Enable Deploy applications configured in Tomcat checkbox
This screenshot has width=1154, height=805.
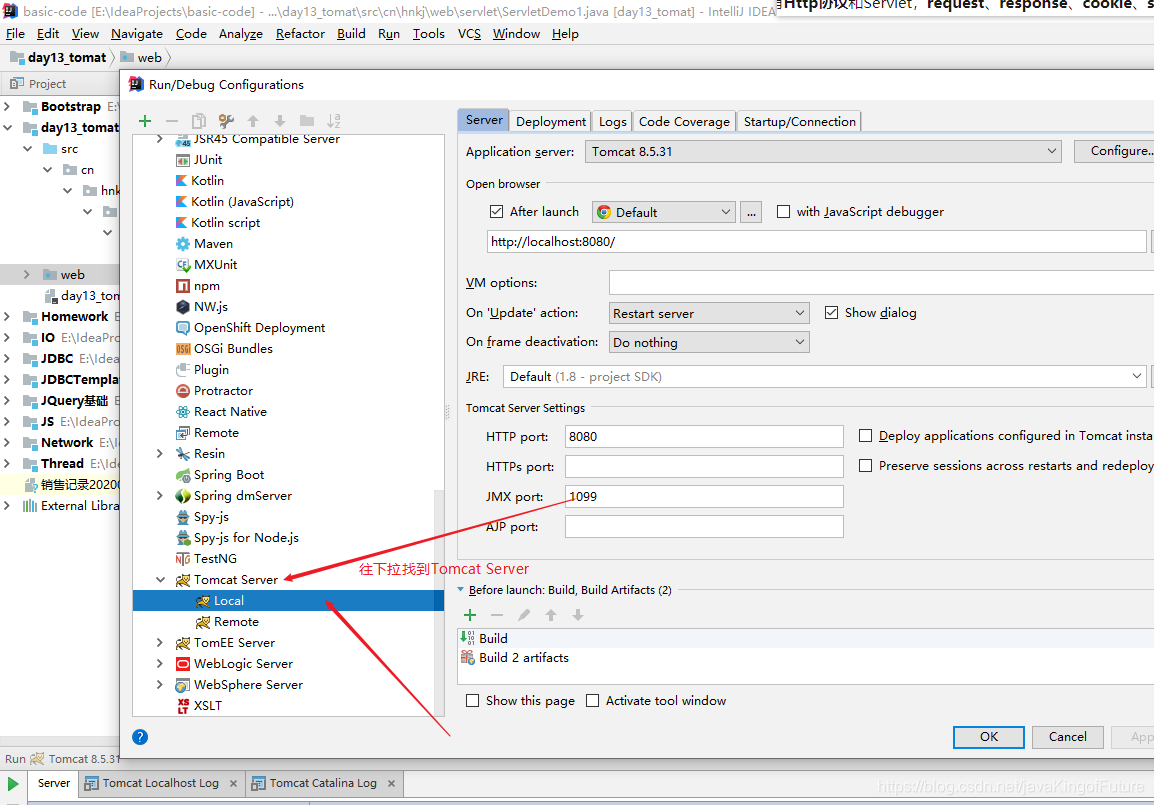[866, 436]
